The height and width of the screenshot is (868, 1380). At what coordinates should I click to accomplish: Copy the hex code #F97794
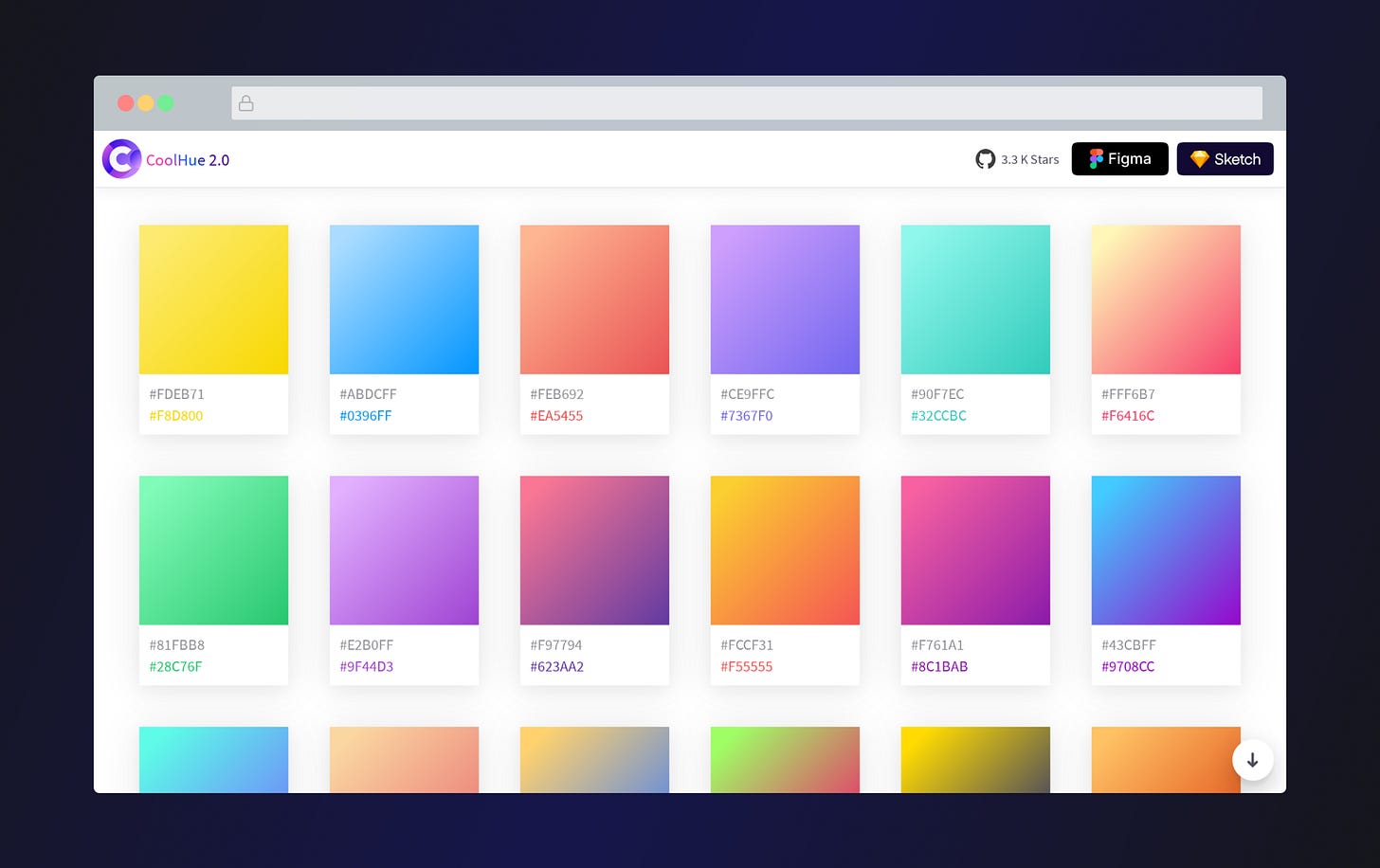[556, 645]
